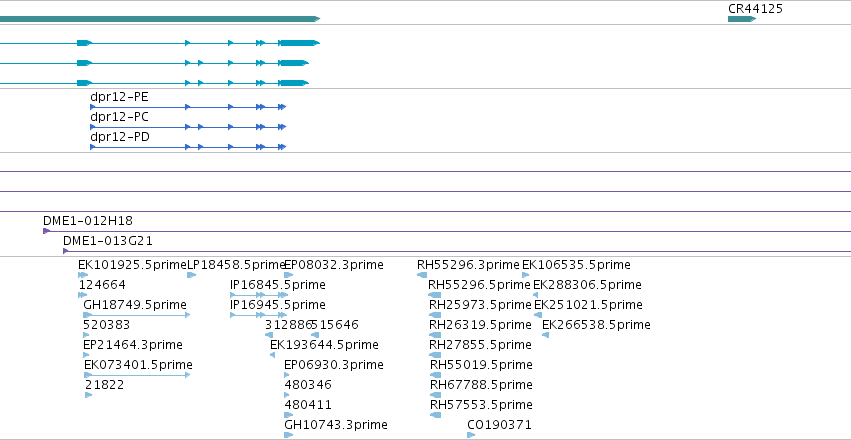Click the thick top gene span bar

(160, 19)
